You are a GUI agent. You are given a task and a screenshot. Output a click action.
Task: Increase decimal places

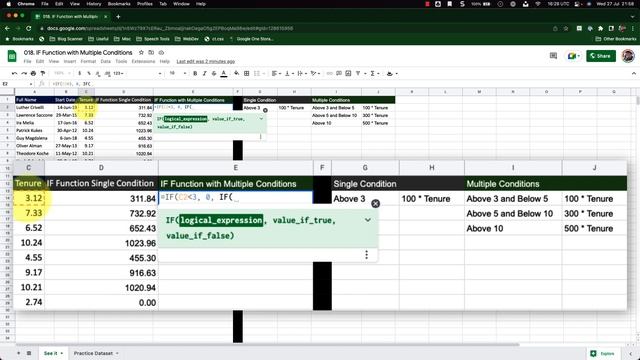click(x=107, y=73)
